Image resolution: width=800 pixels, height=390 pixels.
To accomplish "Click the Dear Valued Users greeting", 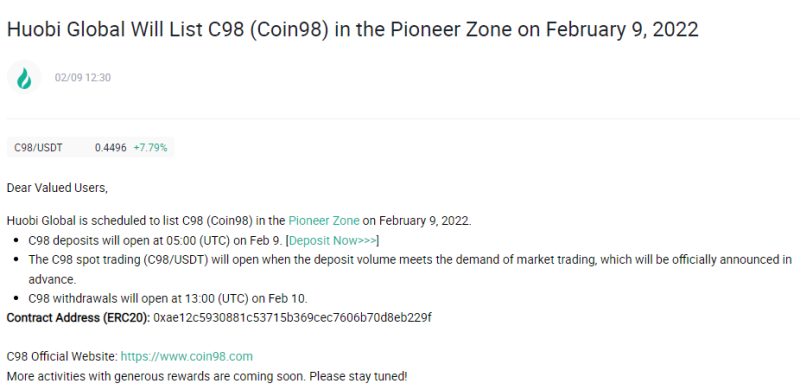I will pyautogui.click(x=57, y=188).
